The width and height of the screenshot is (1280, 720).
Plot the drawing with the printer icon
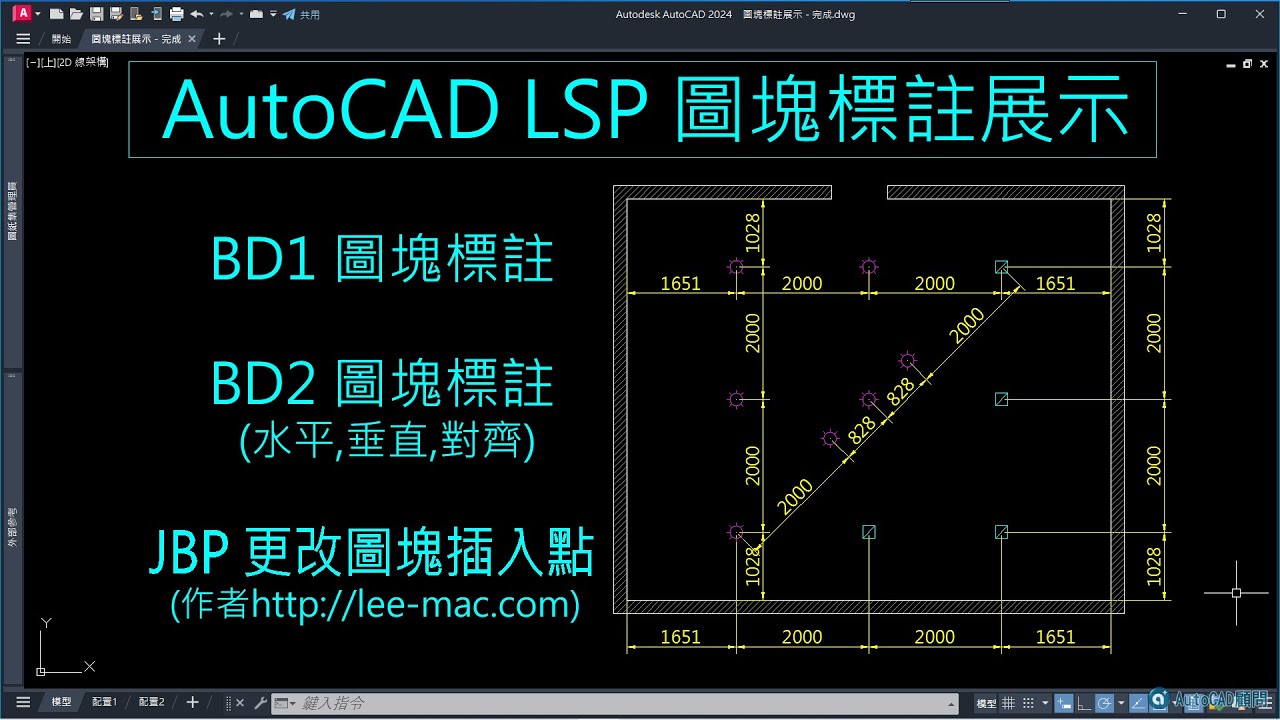[177, 14]
